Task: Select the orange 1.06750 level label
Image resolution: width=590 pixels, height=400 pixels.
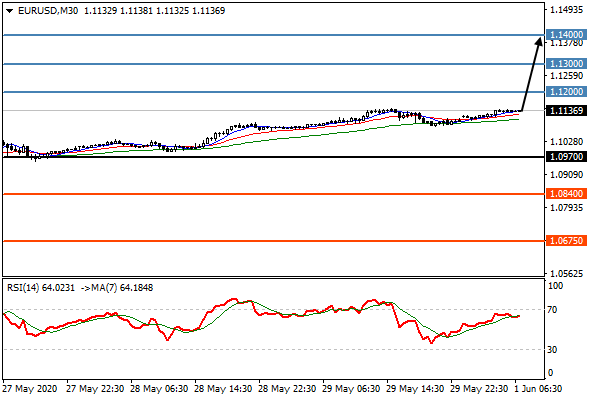Action: 566,240
